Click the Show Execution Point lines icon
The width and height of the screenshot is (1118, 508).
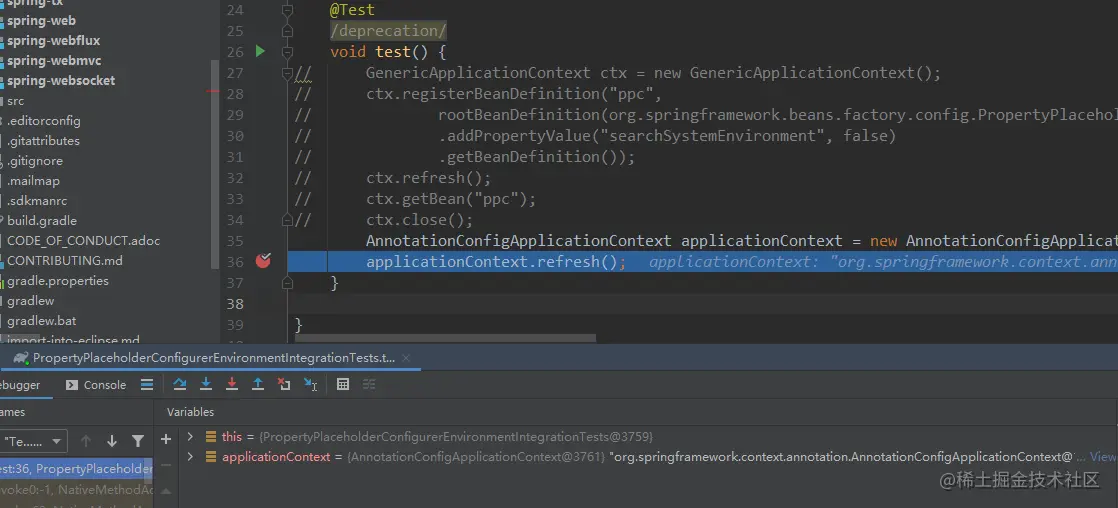(147, 385)
